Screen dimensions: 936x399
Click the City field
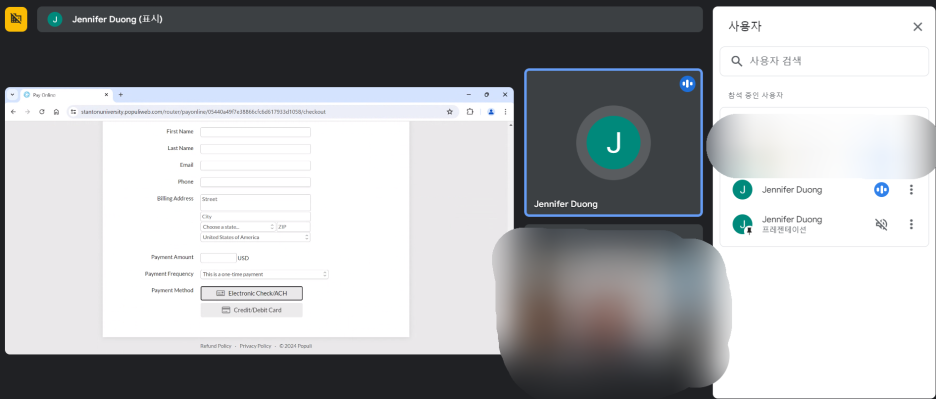pos(255,217)
